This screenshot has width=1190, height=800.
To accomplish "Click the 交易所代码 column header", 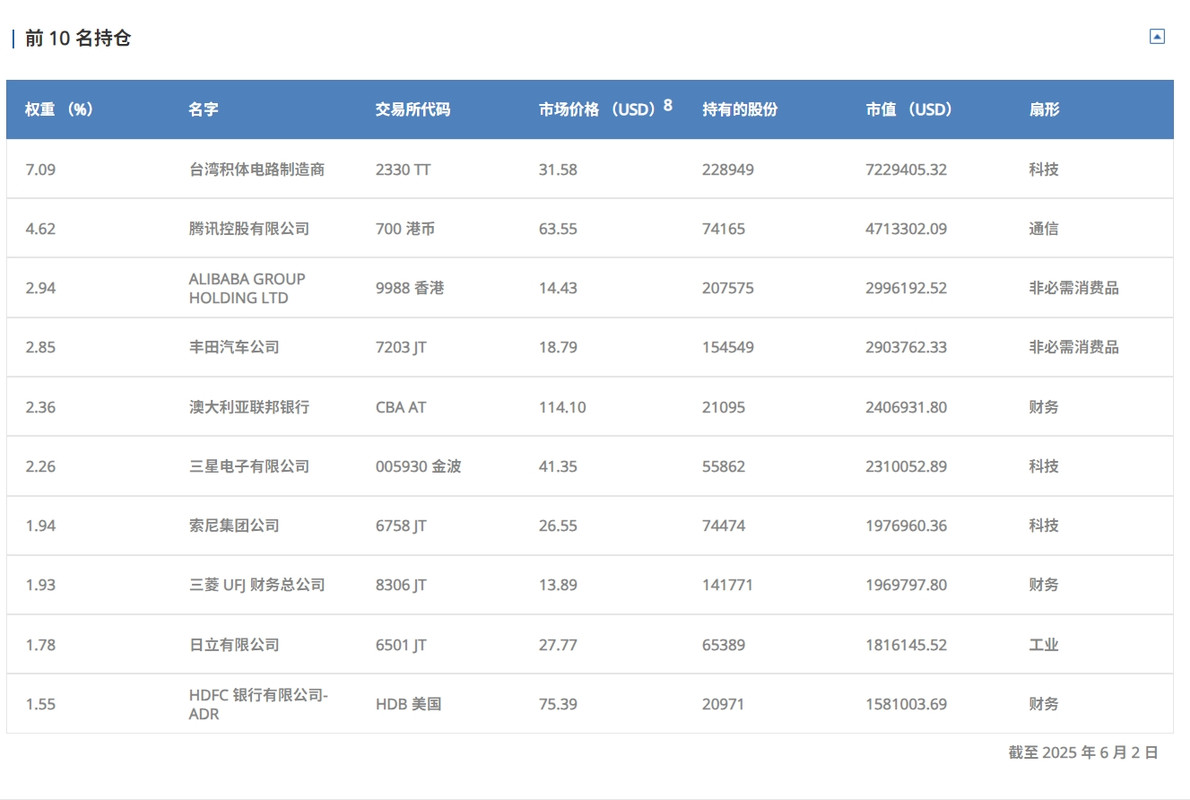I will coord(412,109).
